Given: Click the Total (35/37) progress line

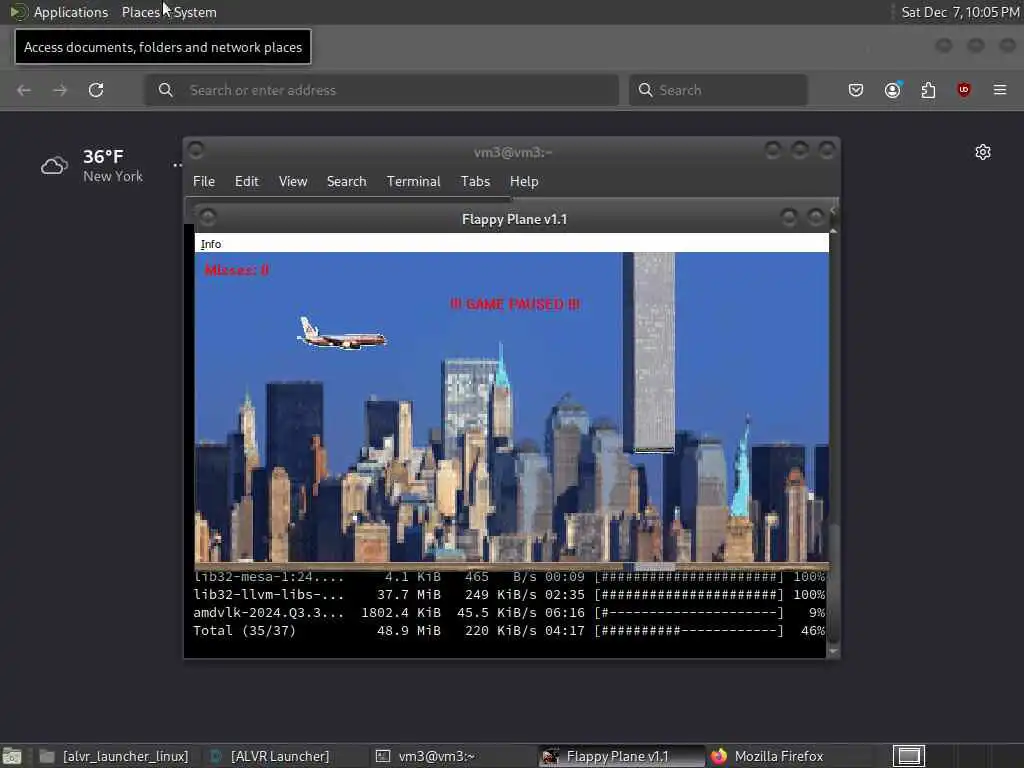Looking at the screenshot, I should [509, 631].
